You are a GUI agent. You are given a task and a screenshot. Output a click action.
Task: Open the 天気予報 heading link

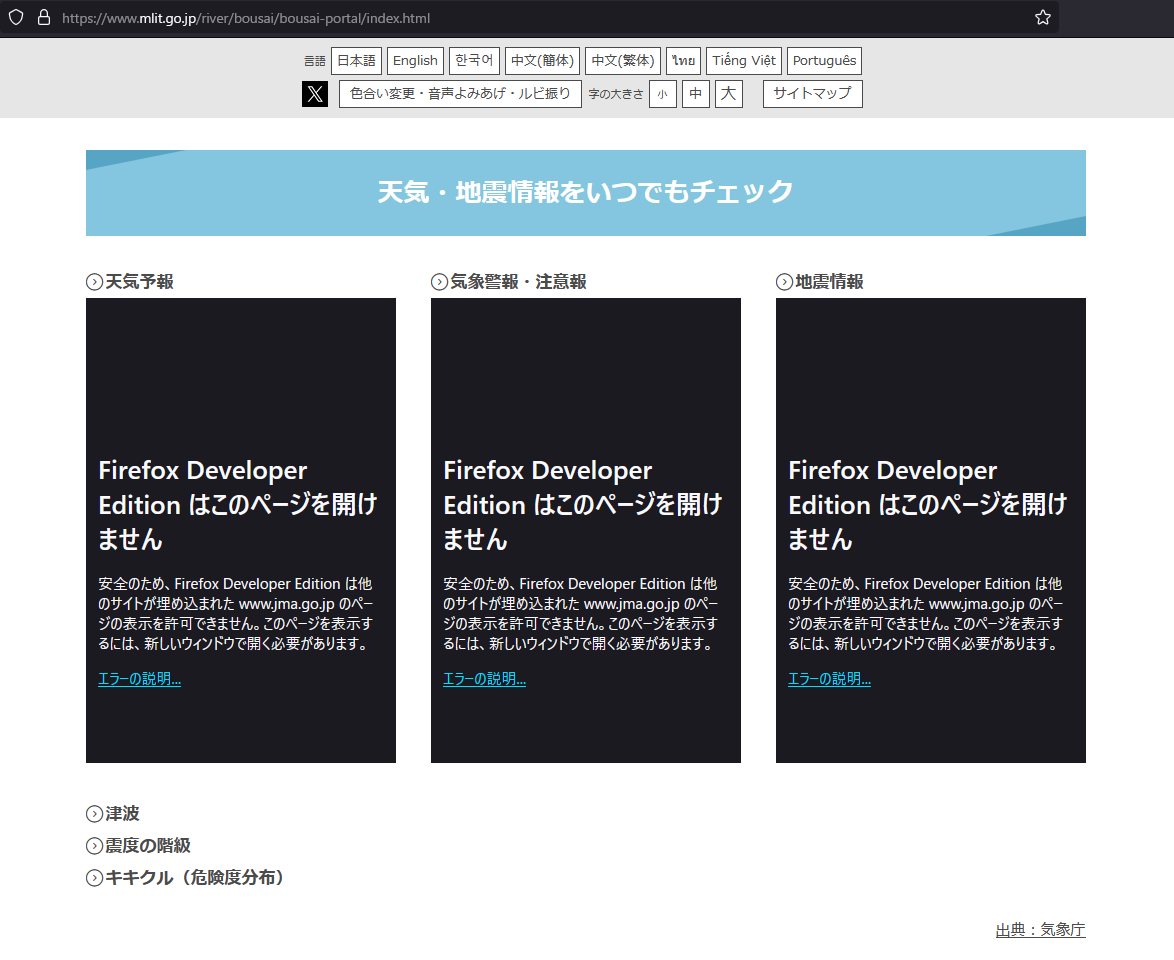point(139,282)
